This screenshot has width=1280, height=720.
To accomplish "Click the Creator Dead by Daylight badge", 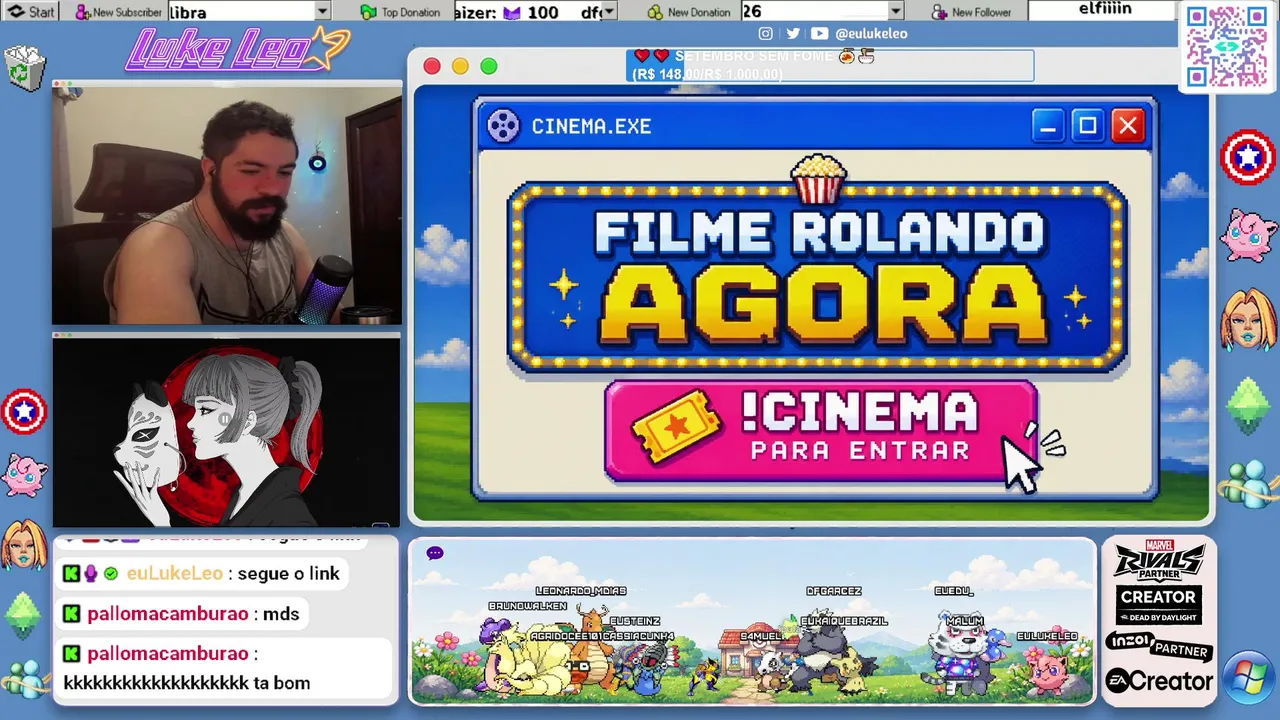I will pyautogui.click(x=1159, y=605).
